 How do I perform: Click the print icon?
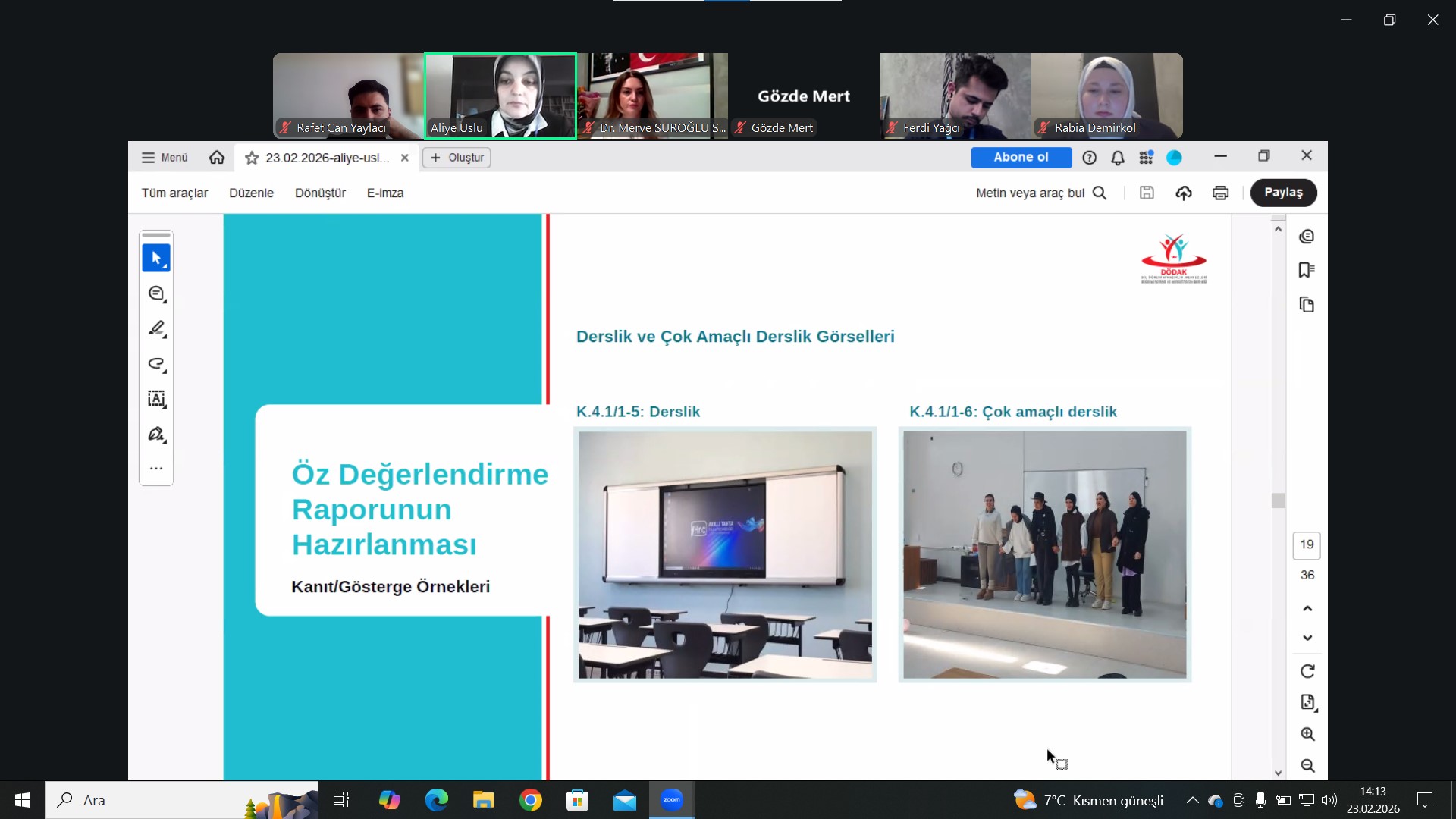1220,193
